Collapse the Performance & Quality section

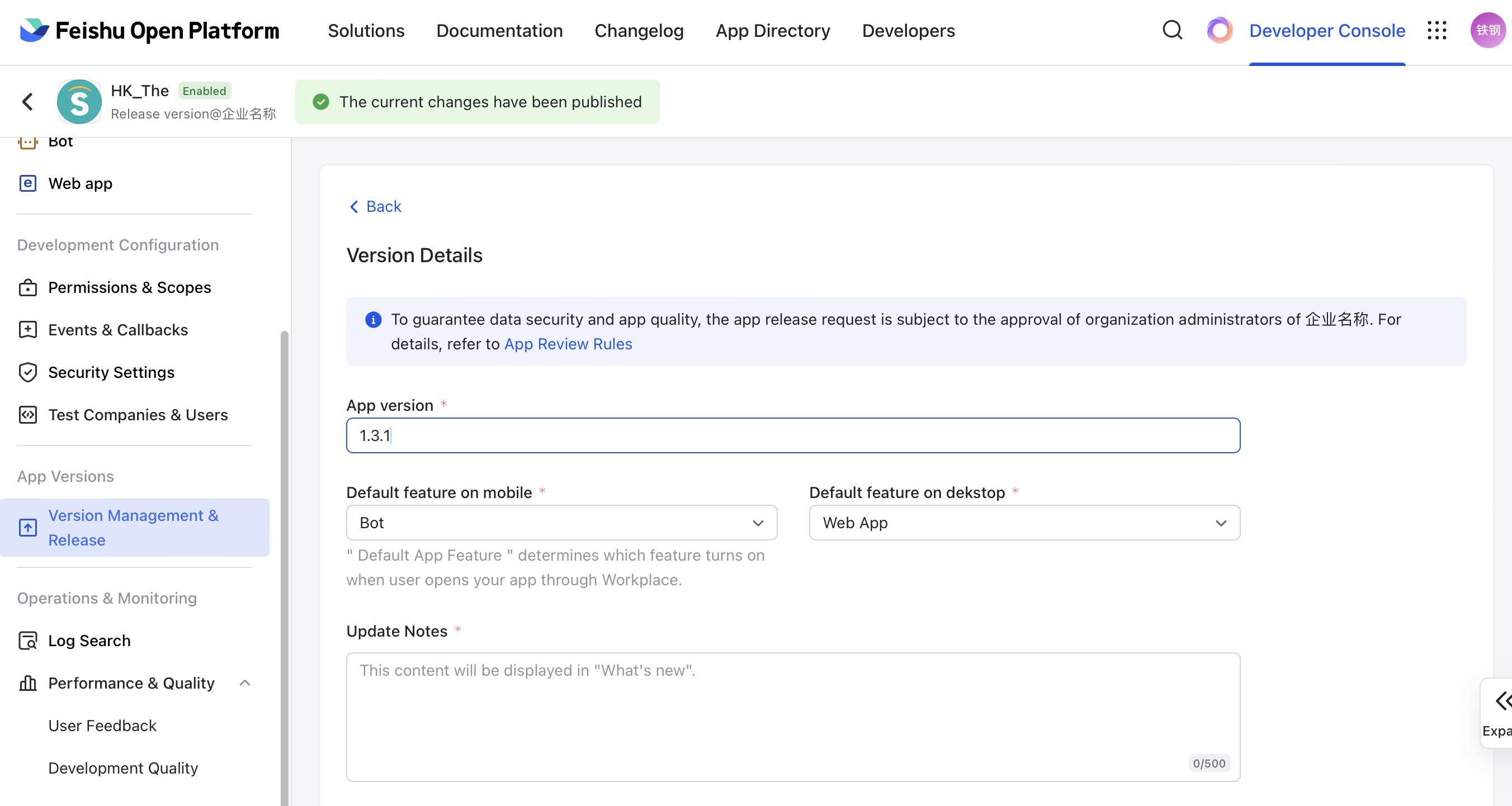pos(245,683)
